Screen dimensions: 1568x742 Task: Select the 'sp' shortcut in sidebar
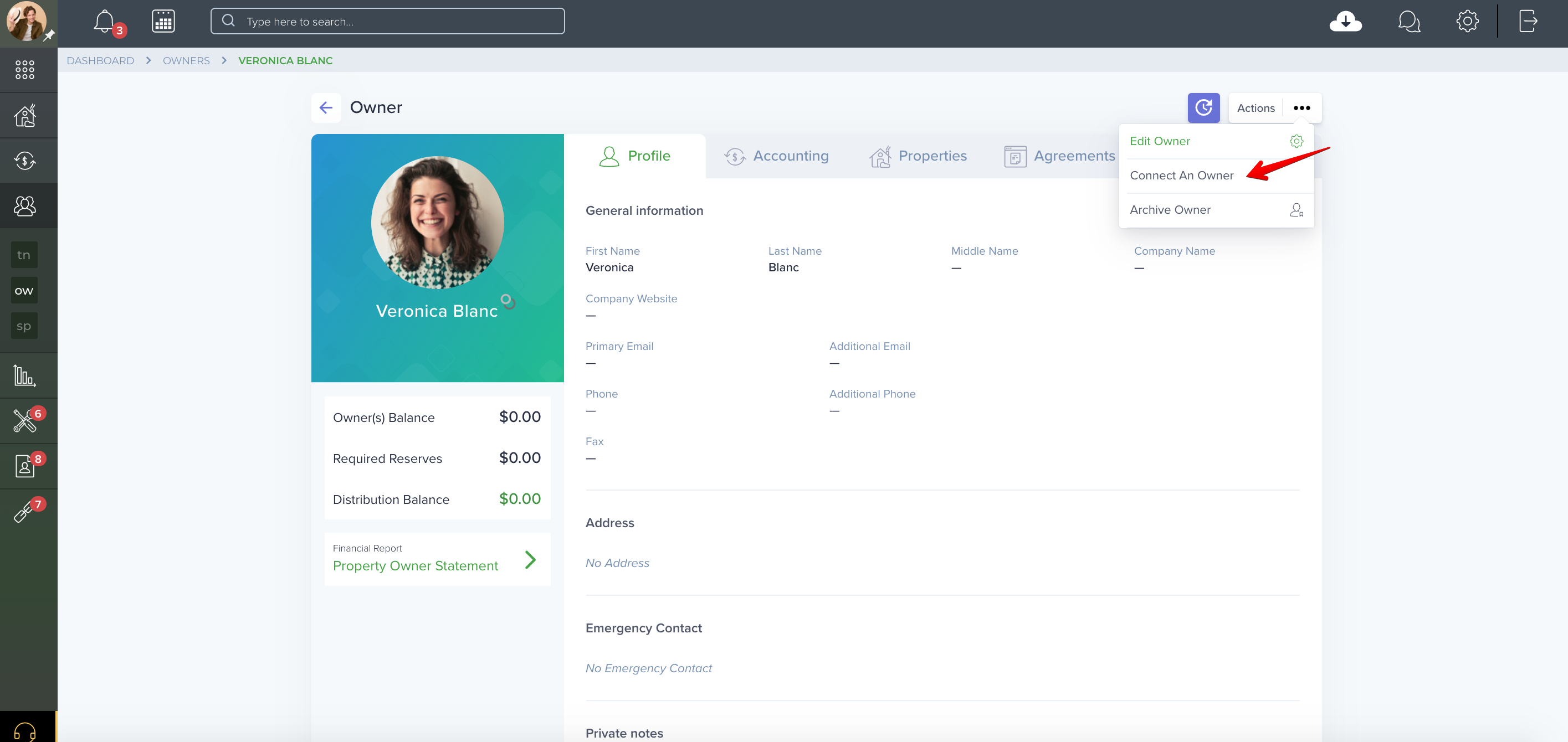[24, 326]
